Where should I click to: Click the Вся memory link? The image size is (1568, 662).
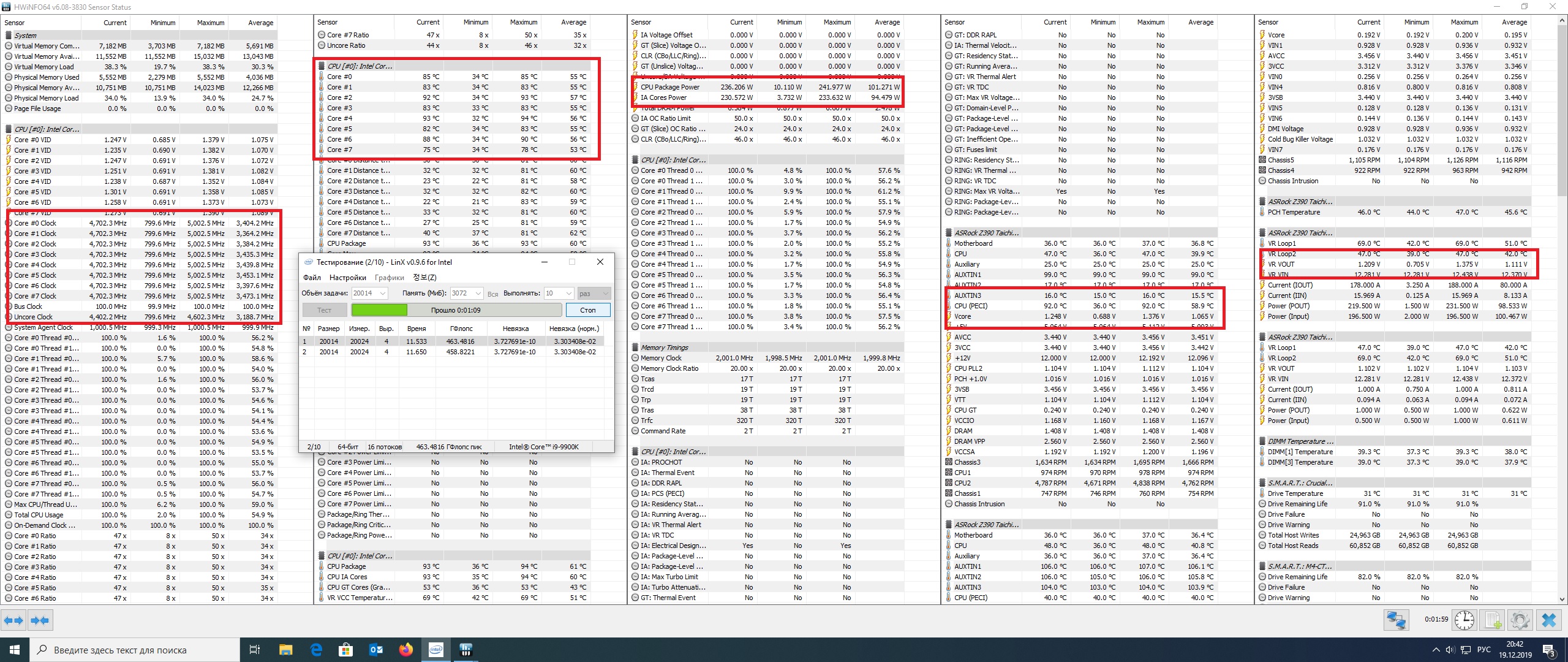pyautogui.click(x=492, y=294)
